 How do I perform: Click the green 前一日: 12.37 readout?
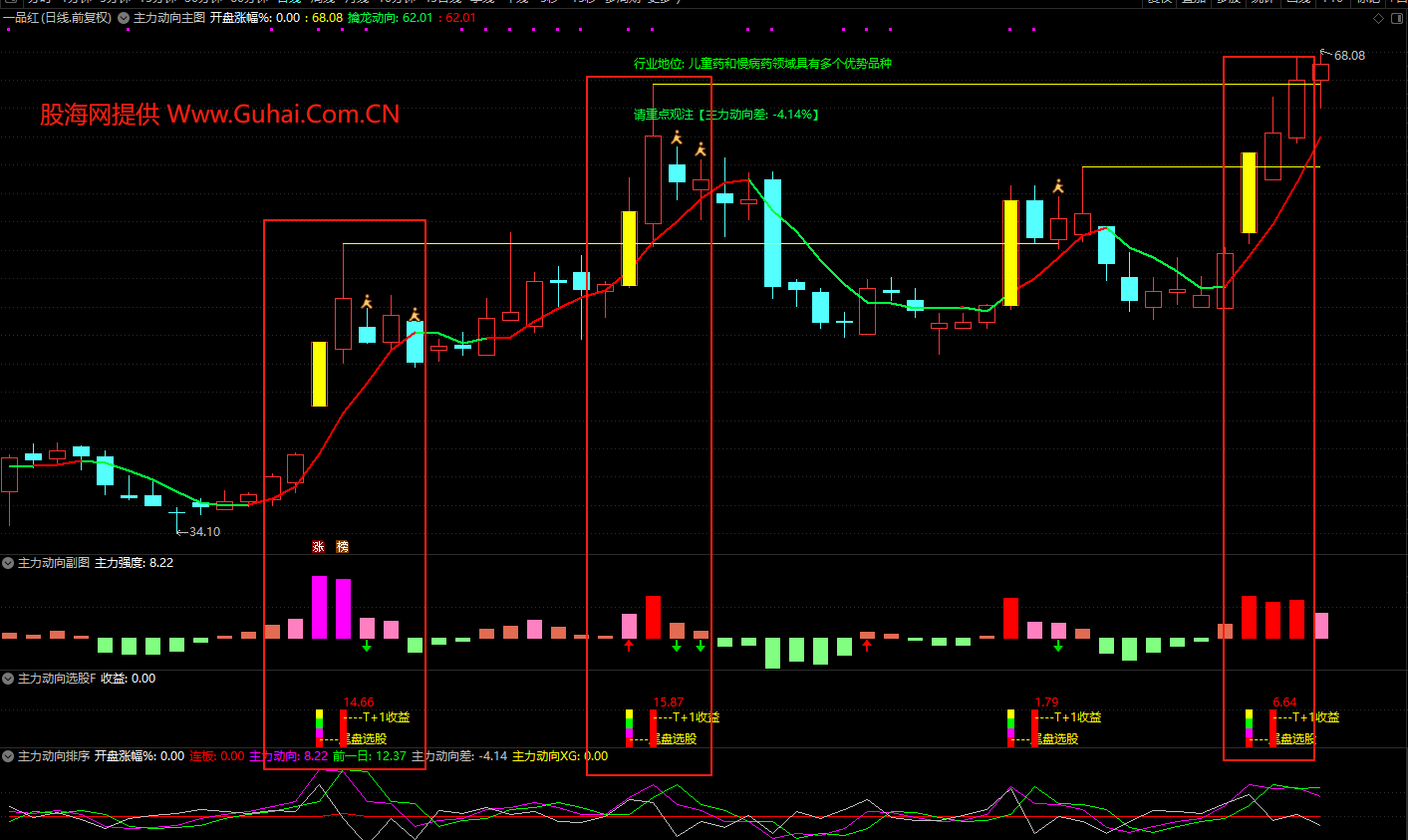pyautogui.click(x=370, y=756)
